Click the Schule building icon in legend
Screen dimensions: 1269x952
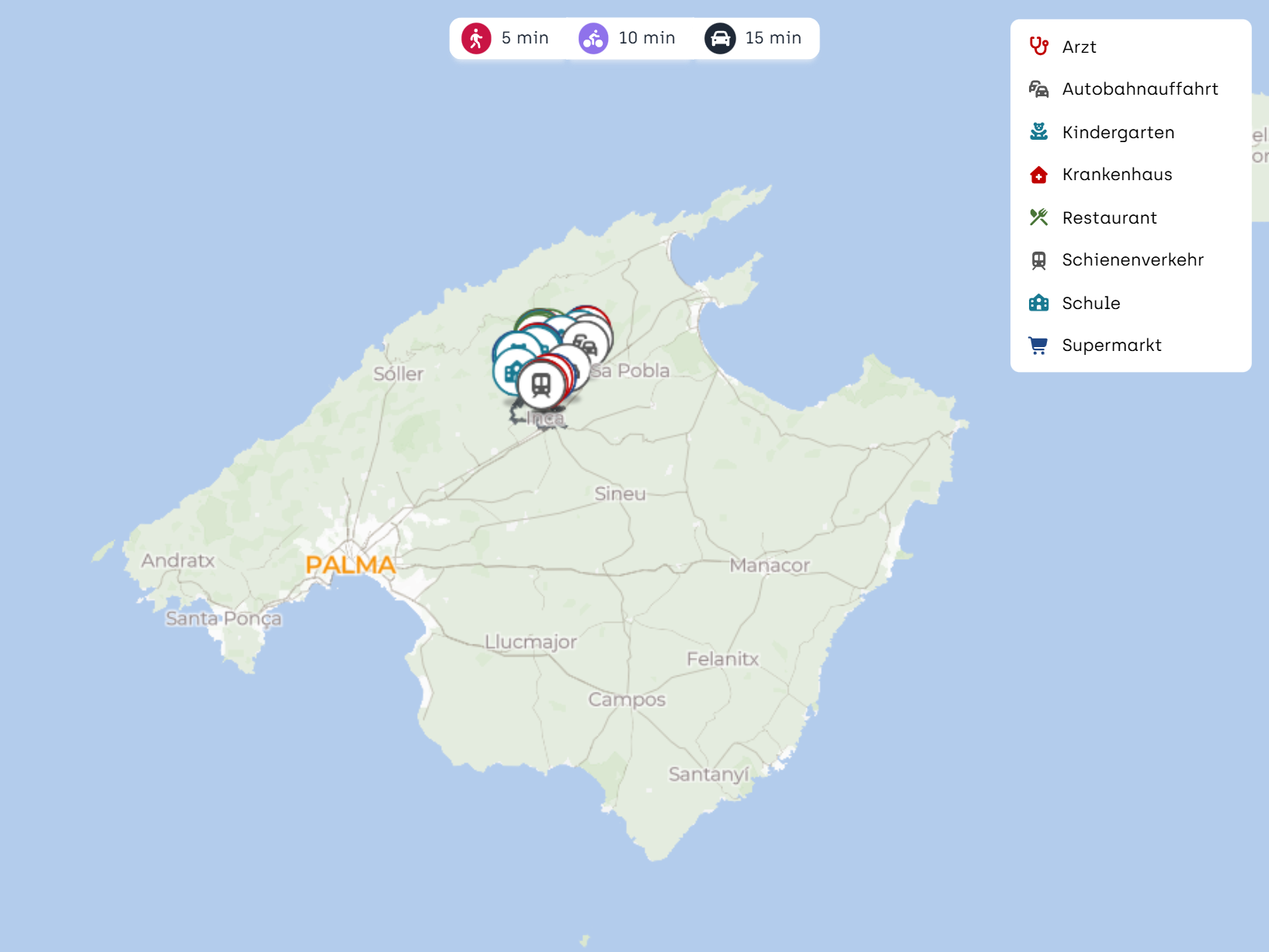(1038, 303)
